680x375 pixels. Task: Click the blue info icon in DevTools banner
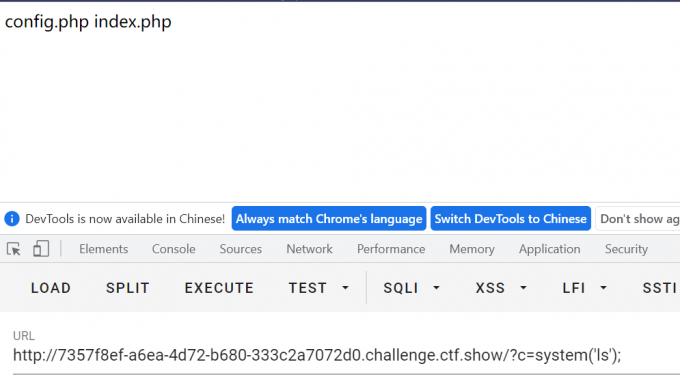coord(12,219)
